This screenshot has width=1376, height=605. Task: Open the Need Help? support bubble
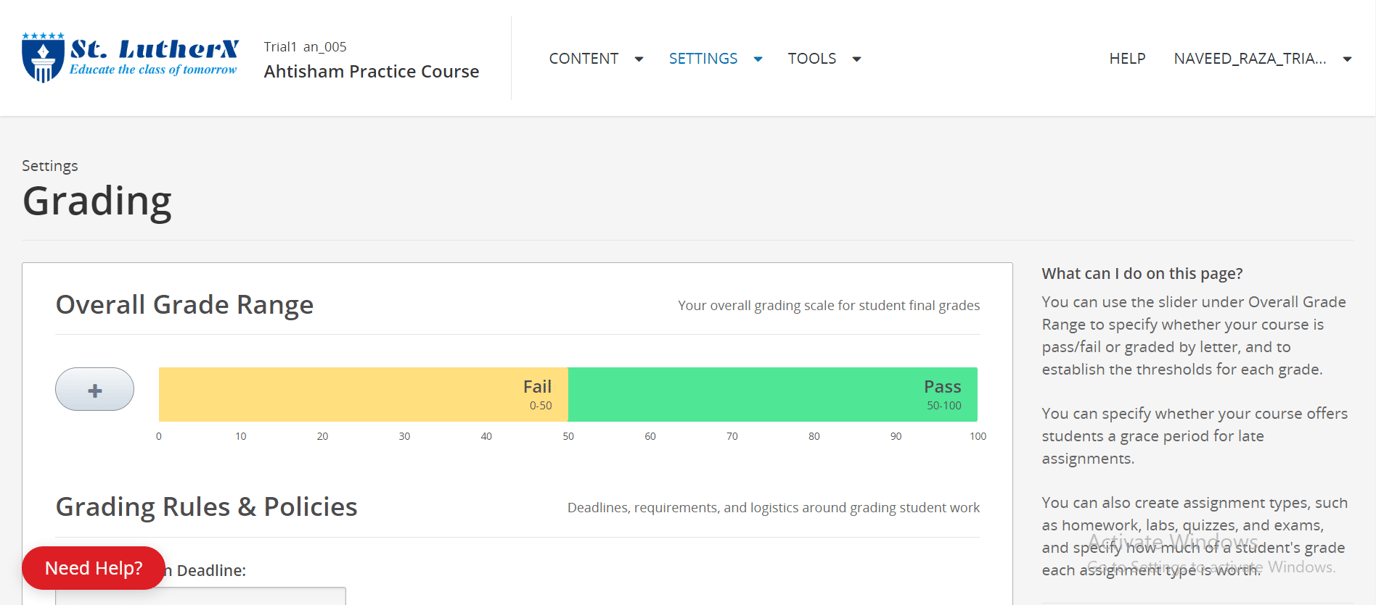click(x=93, y=568)
